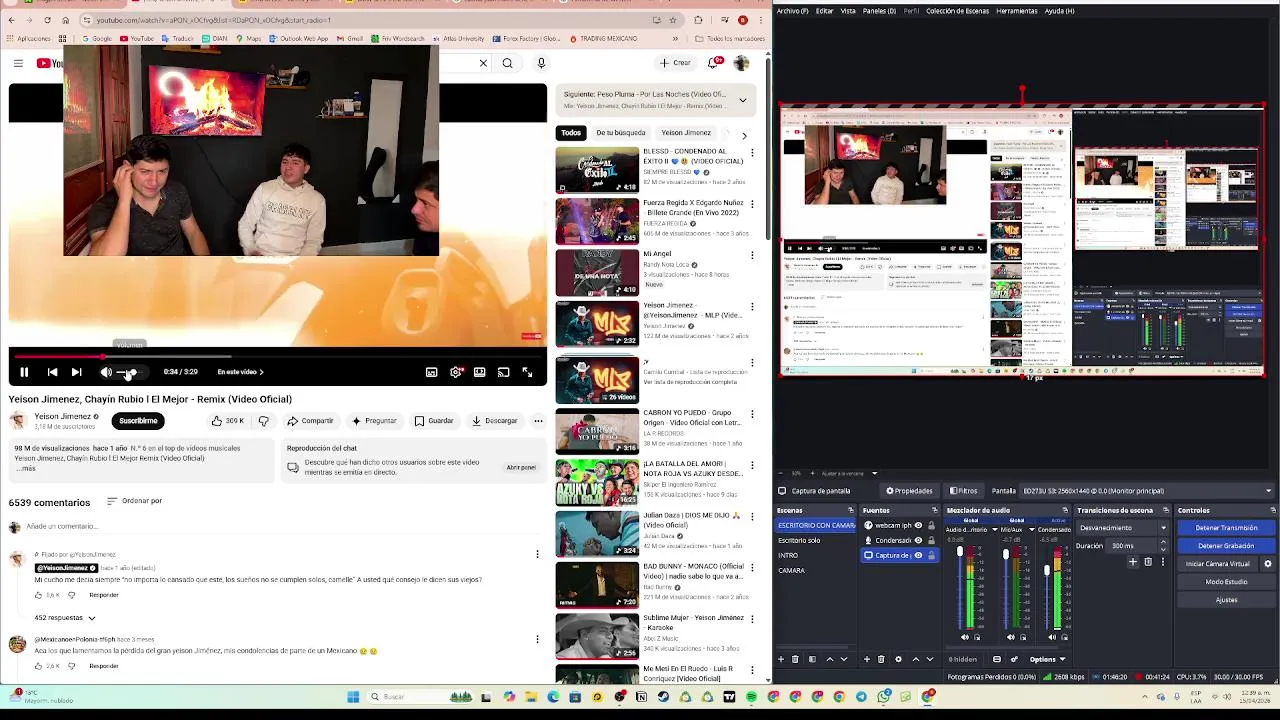The height and width of the screenshot is (720, 1280).
Task: Open 'Ordenar por' comment sorting
Action: point(135,500)
